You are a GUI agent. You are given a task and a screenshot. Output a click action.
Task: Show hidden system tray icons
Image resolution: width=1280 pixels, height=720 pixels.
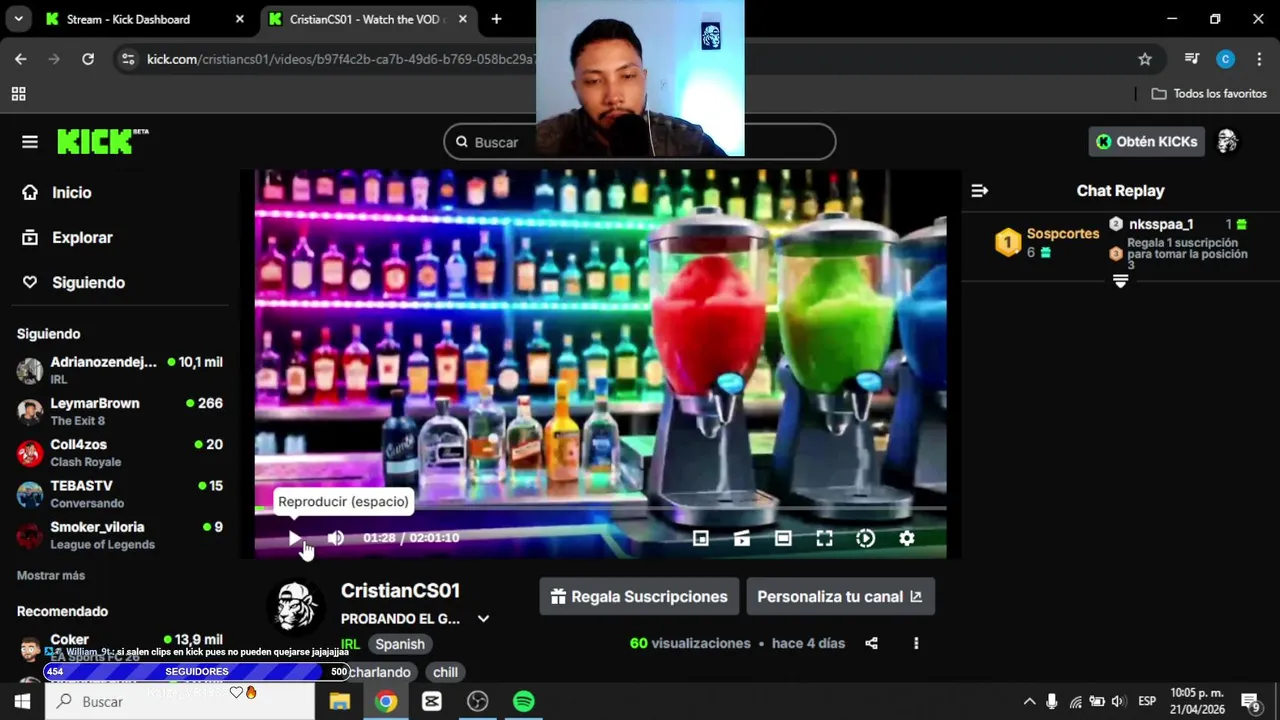coord(1029,702)
